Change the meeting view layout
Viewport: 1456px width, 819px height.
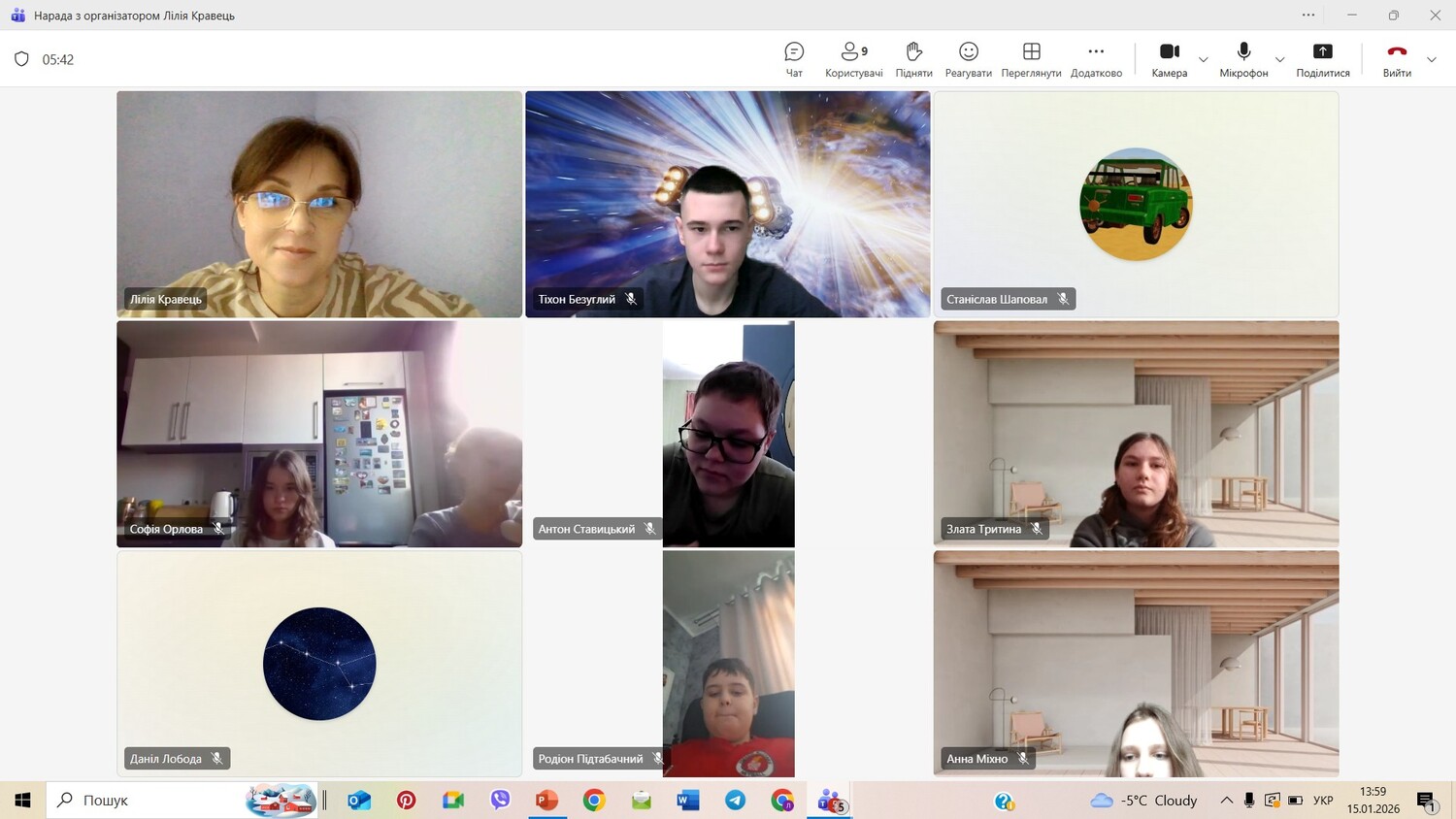1031,59
